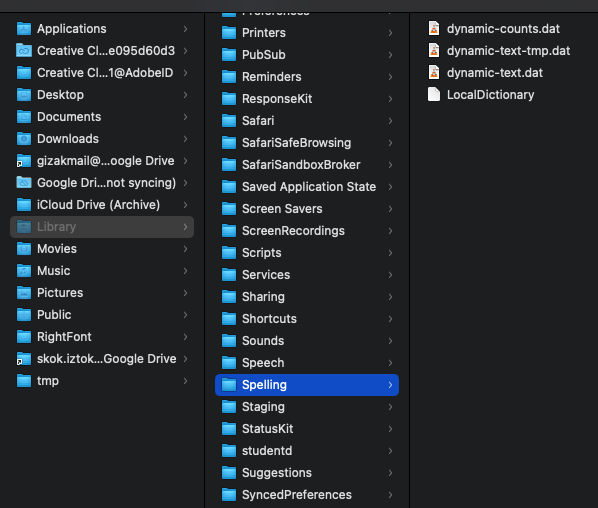Open the iCloud Drive (Archive) folder
The height and width of the screenshot is (508, 598).
(x=102, y=205)
